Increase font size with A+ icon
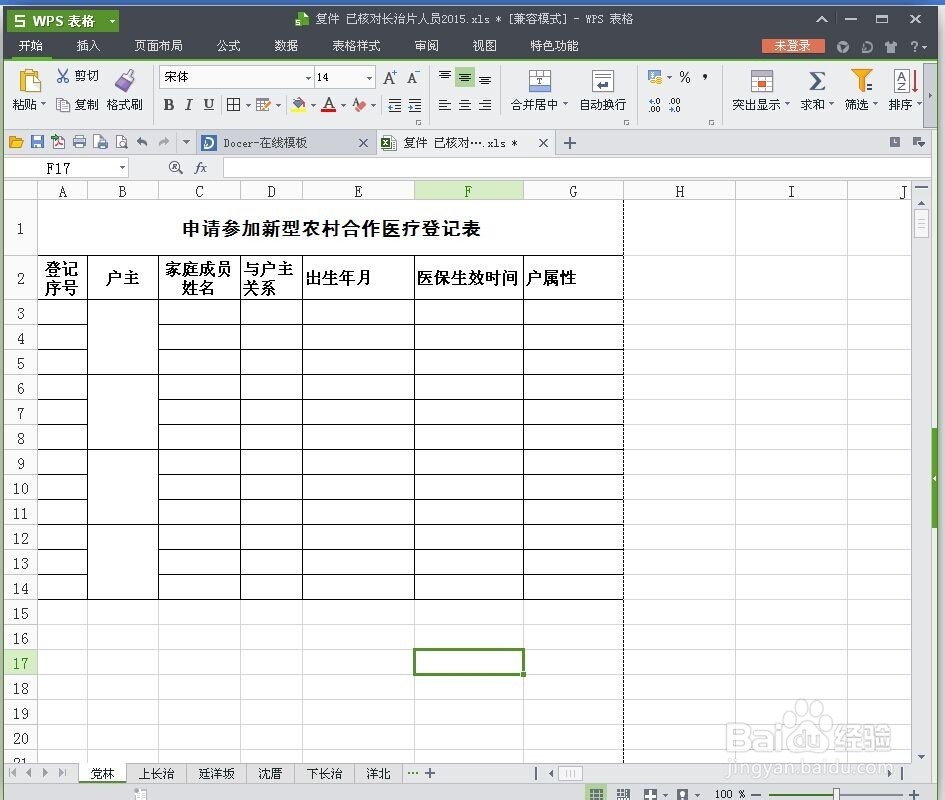 (390, 77)
